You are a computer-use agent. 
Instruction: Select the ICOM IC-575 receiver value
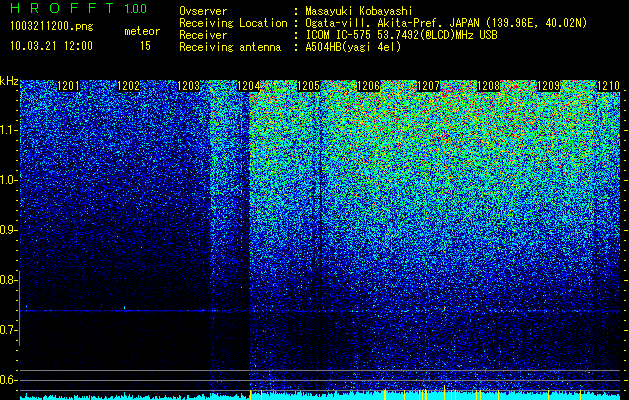click(401, 35)
